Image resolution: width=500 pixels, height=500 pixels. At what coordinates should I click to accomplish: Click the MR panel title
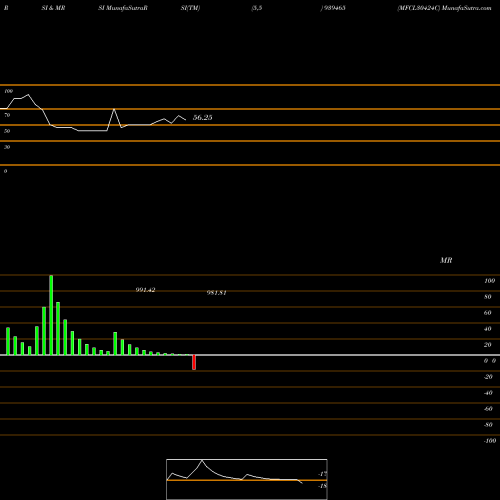click(446, 260)
